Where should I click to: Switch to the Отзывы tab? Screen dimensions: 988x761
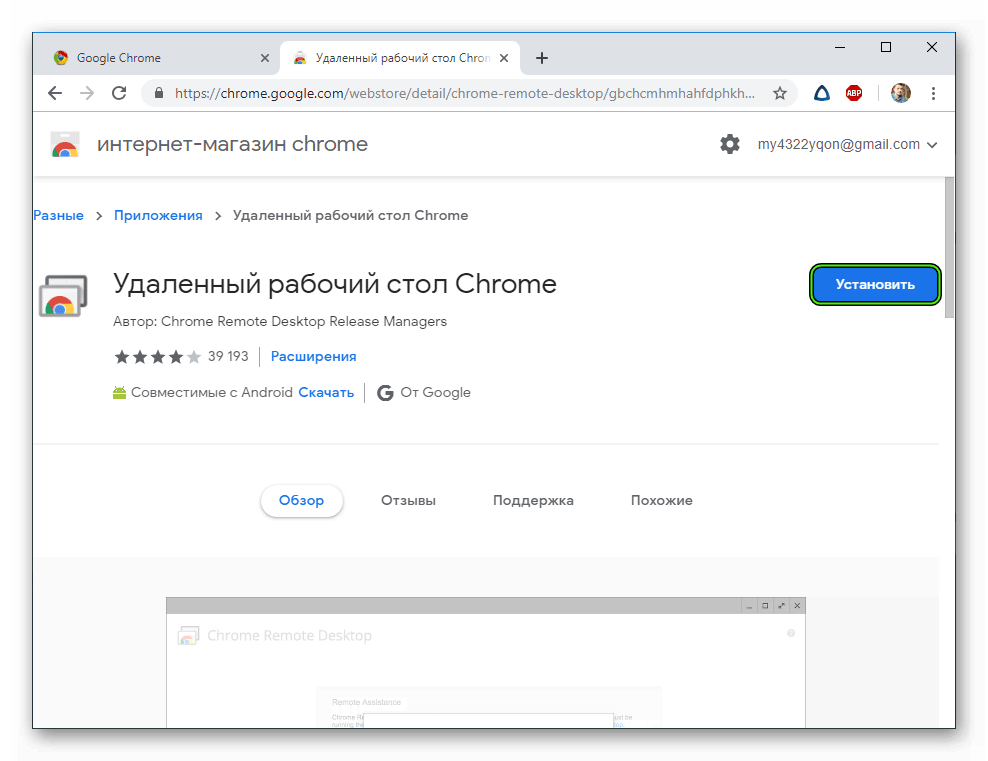point(408,500)
